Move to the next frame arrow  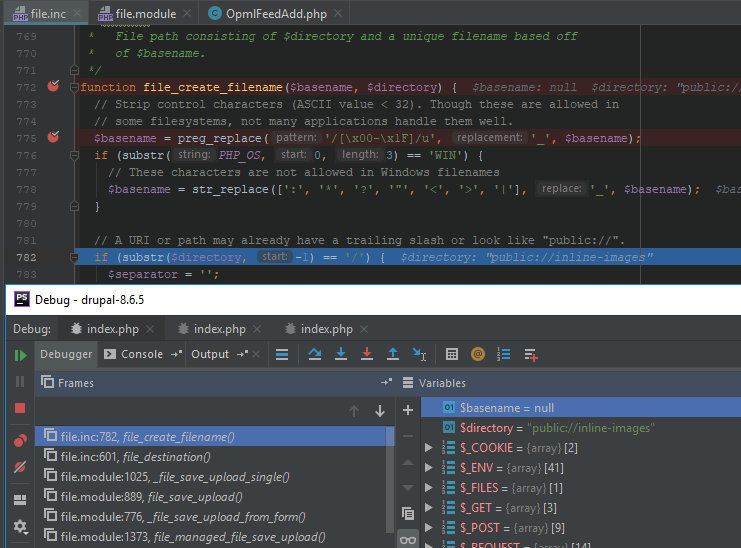tap(379, 411)
